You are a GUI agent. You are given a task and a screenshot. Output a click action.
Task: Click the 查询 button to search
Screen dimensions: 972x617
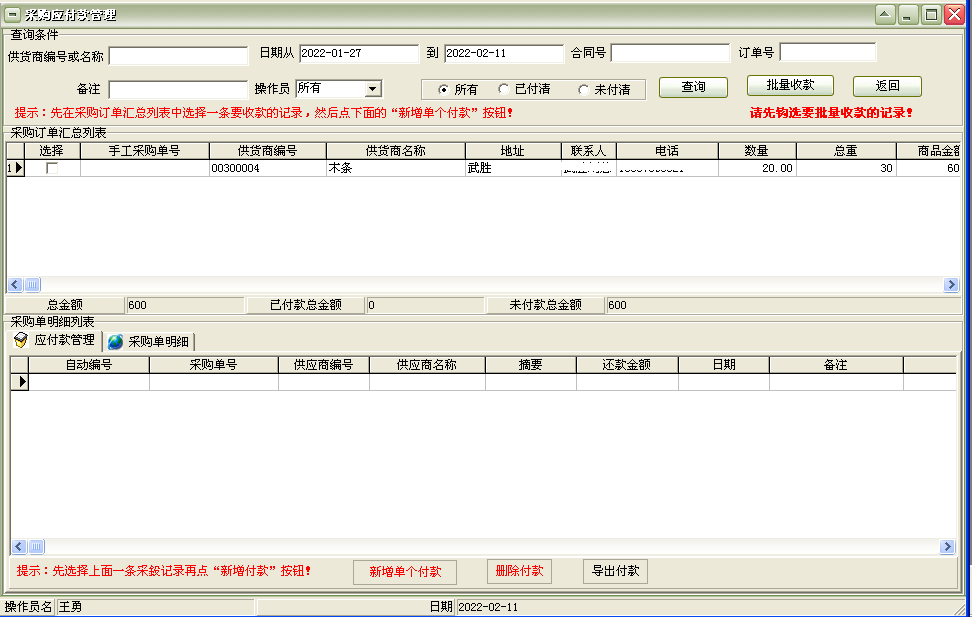pyautogui.click(x=693, y=88)
